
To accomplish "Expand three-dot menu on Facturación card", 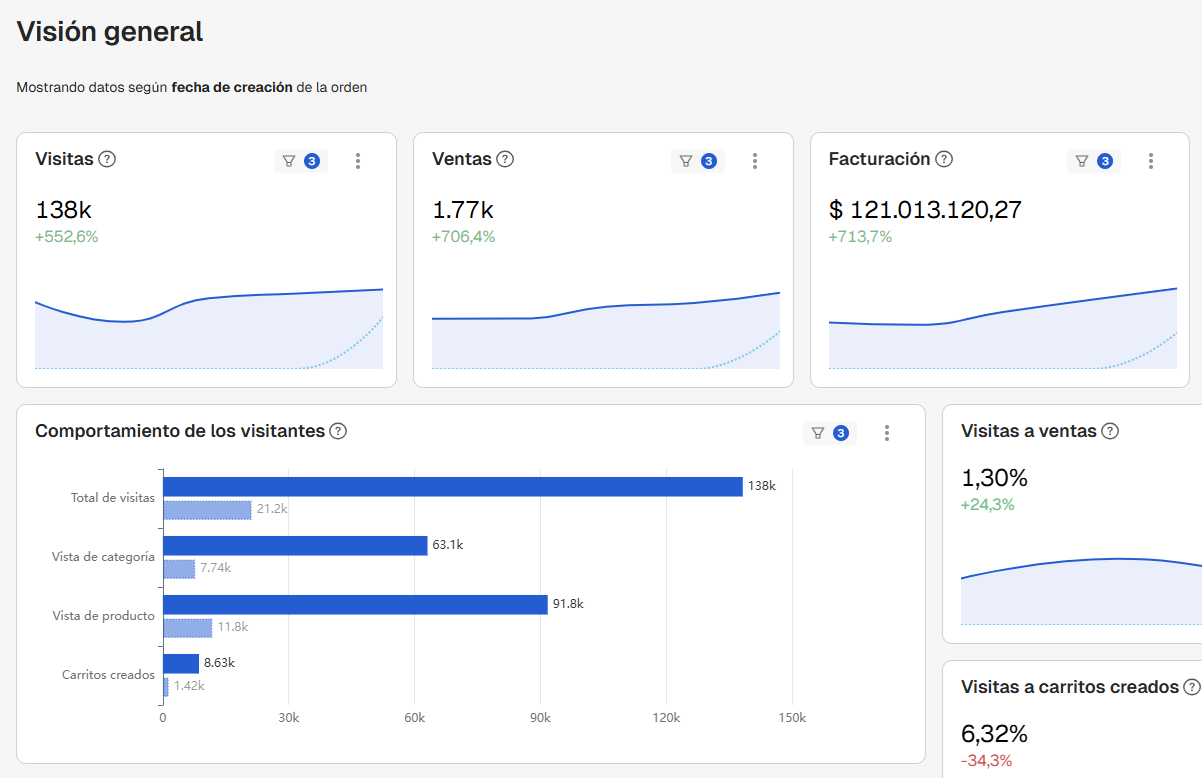I will [1152, 161].
